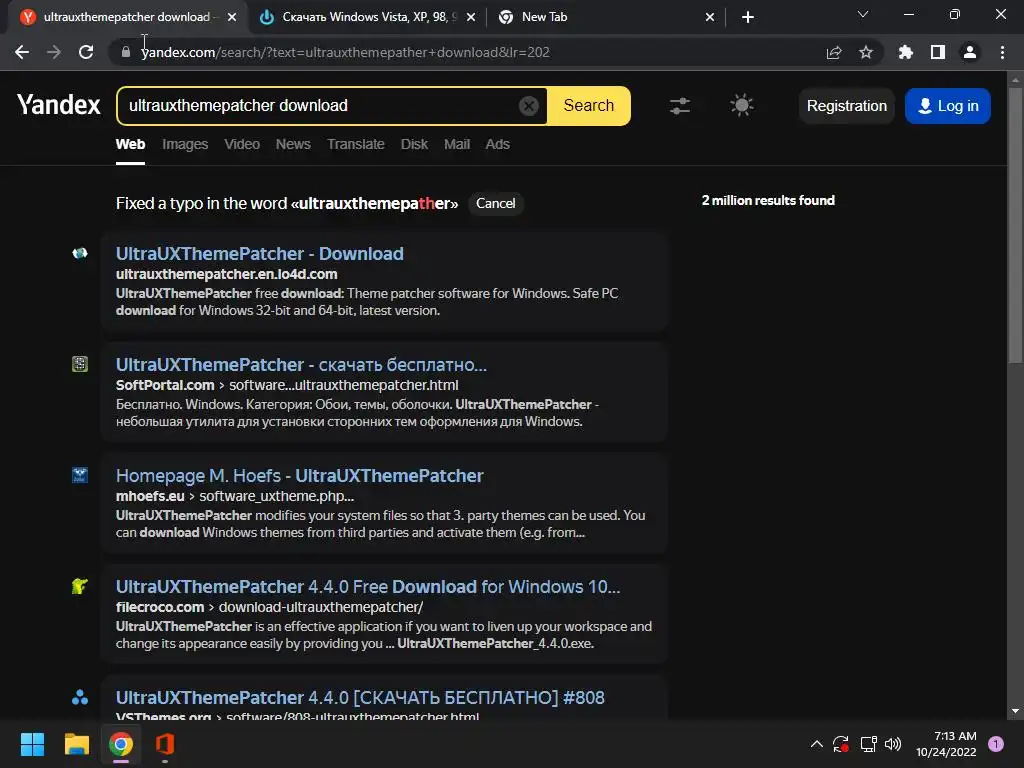Open the taskbar volume control
This screenshot has height=768, width=1024.
pyautogui.click(x=893, y=744)
